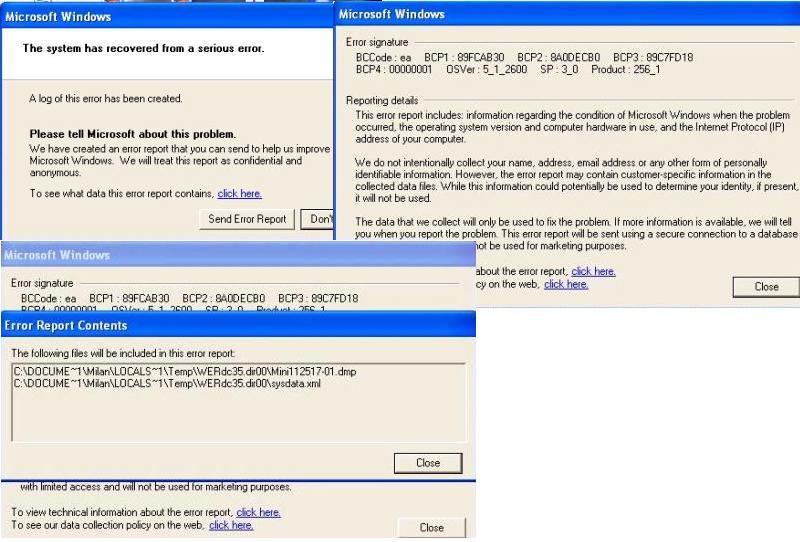Click the Send Error Report button

click(x=246, y=219)
